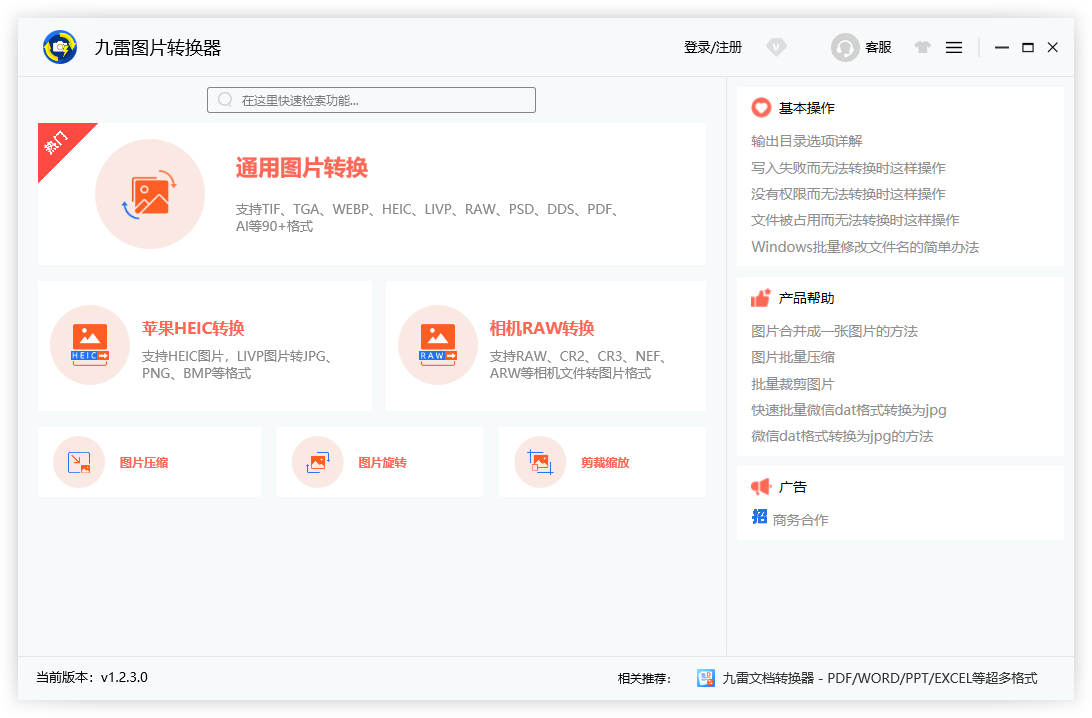Open the 基本操作 section header
Image resolution: width=1092 pixels, height=718 pixels.
tap(797, 107)
